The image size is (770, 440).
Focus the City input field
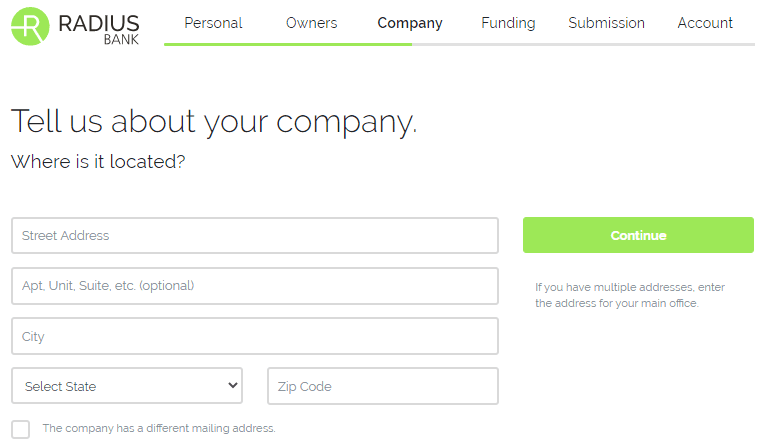[255, 336]
